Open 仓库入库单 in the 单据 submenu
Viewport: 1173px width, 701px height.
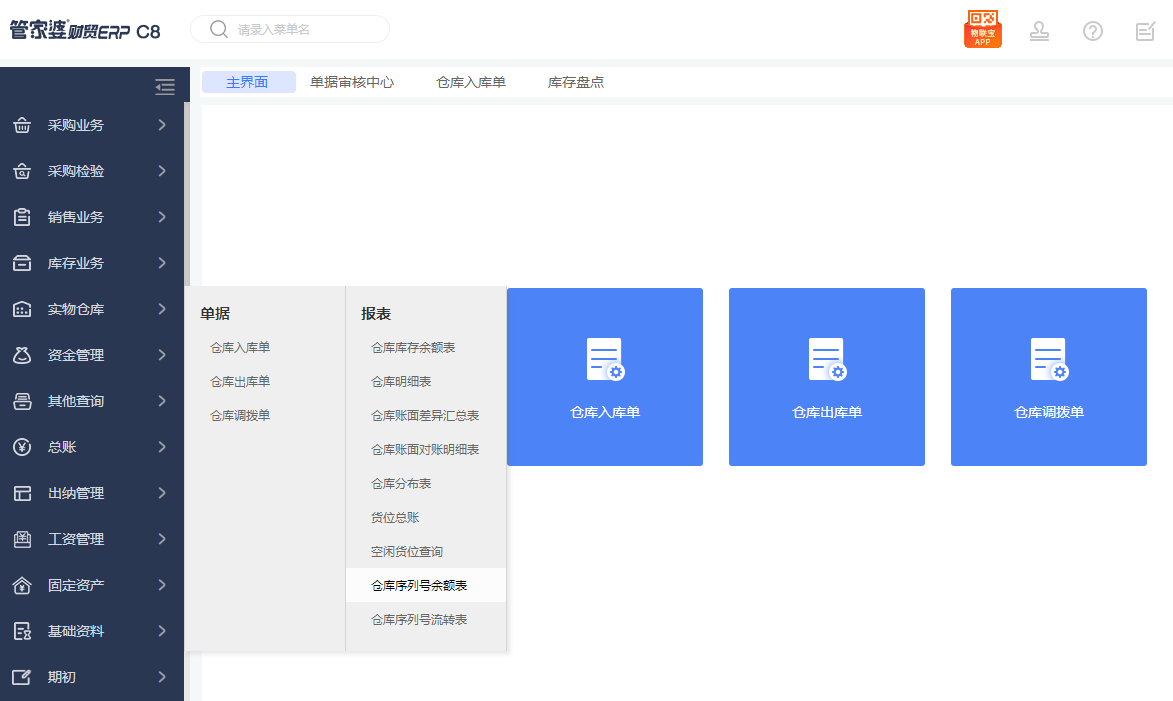[x=240, y=348]
